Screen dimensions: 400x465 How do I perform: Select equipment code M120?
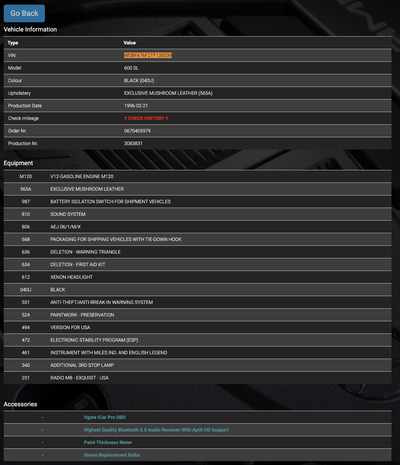pyautogui.click(x=26, y=176)
